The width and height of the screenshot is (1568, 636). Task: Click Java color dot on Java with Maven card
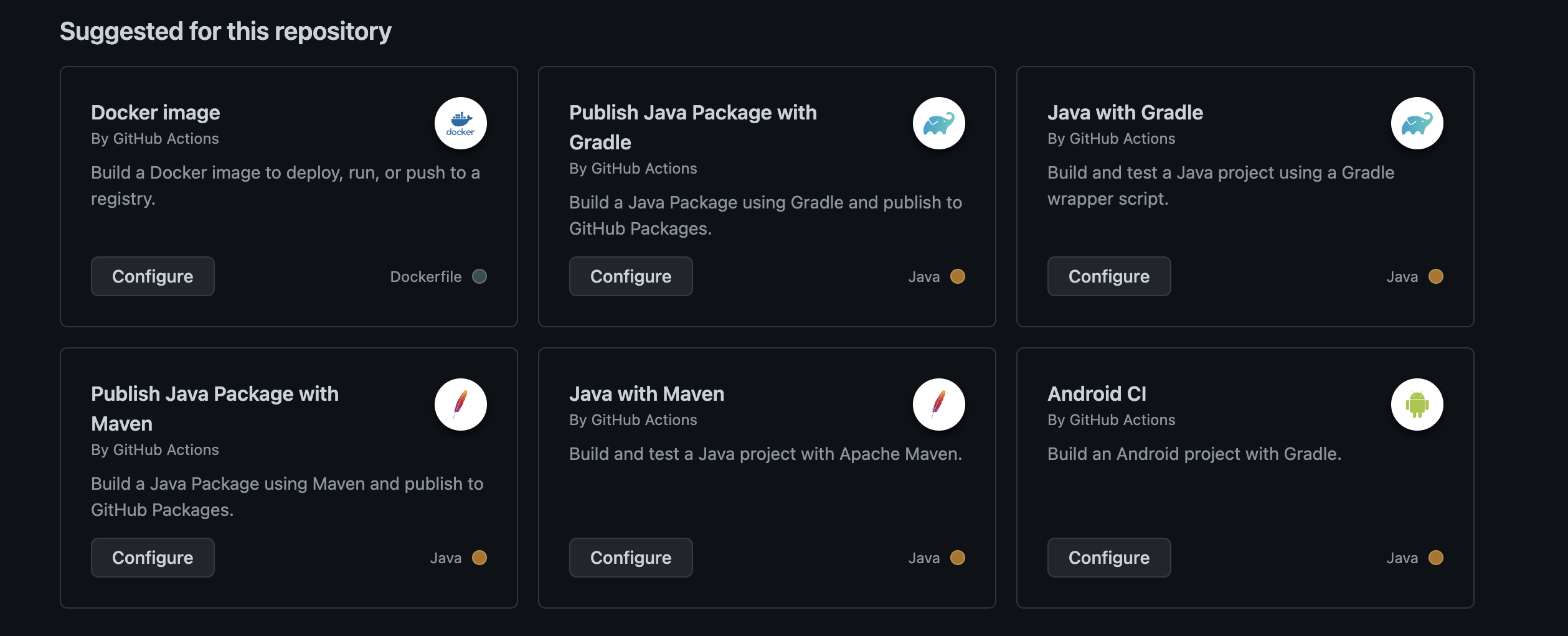tap(958, 558)
